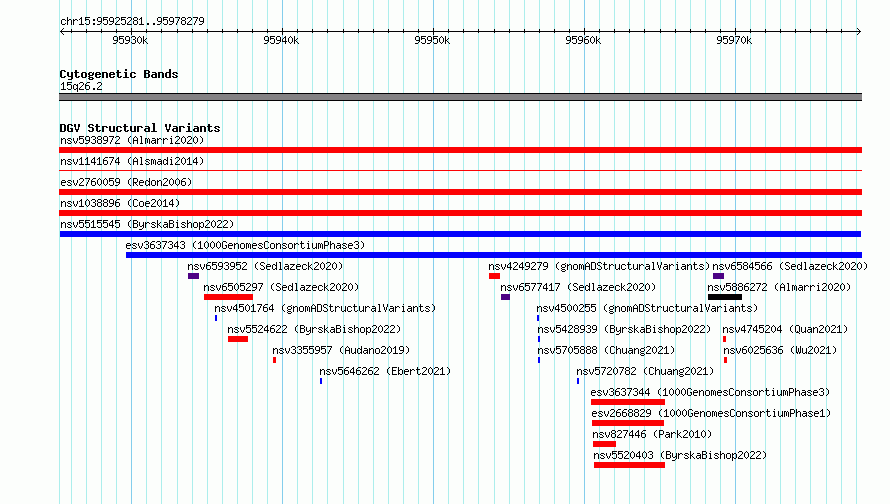Image resolution: width=890 pixels, height=504 pixels.
Task: Click the red bar under nsv1038896
Action: [460, 213]
